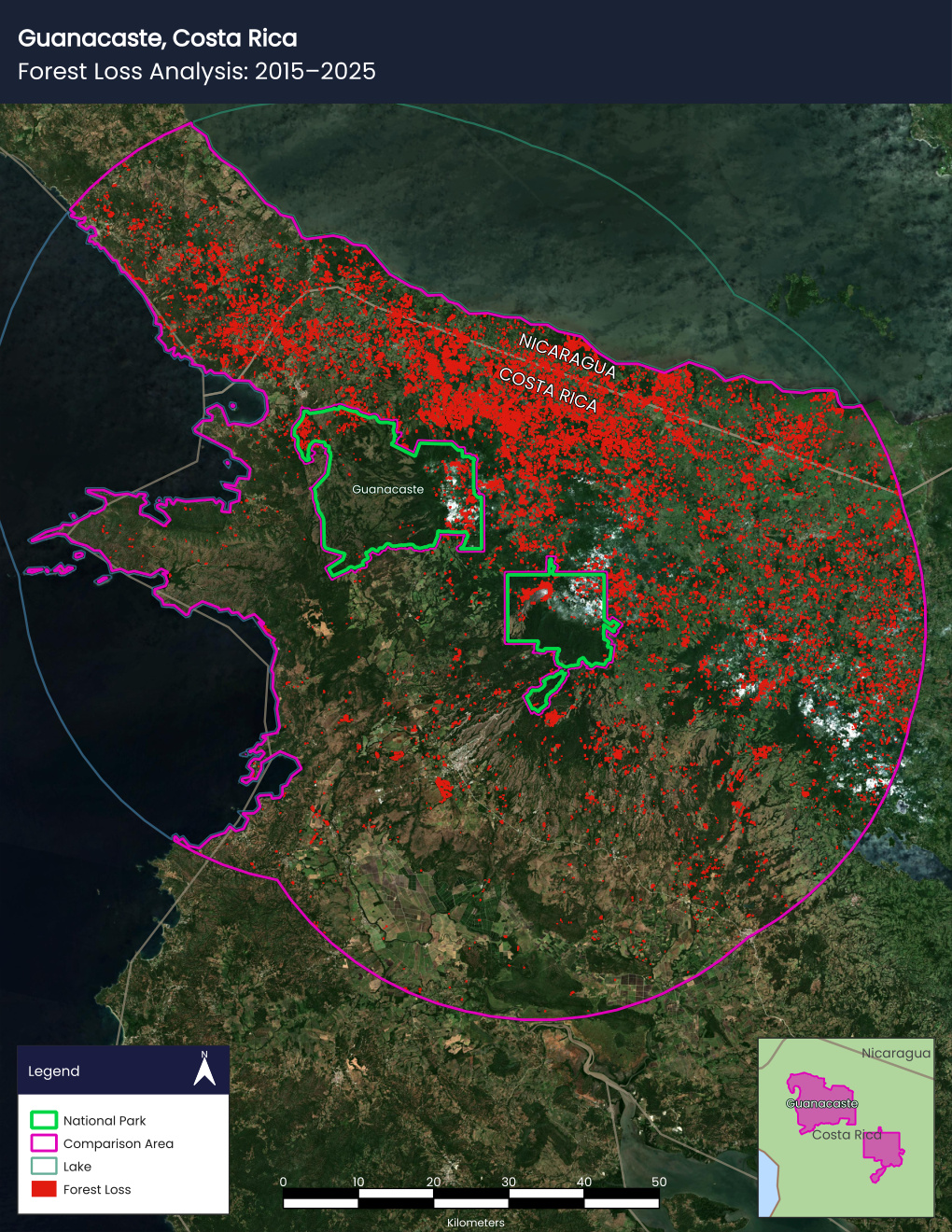Click the north arrow icon in legend
This screenshot has width=952, height=1232.
pos(204,1069)
